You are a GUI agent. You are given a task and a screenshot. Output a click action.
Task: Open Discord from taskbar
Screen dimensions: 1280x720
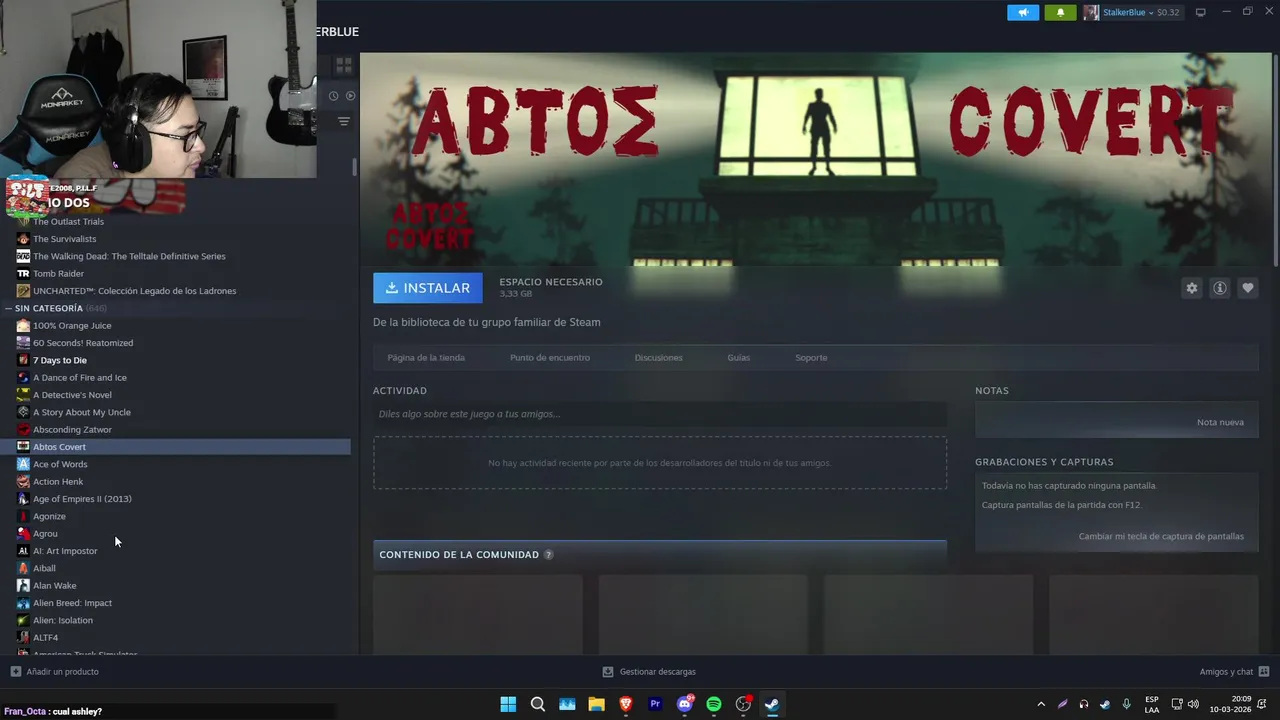685,704
